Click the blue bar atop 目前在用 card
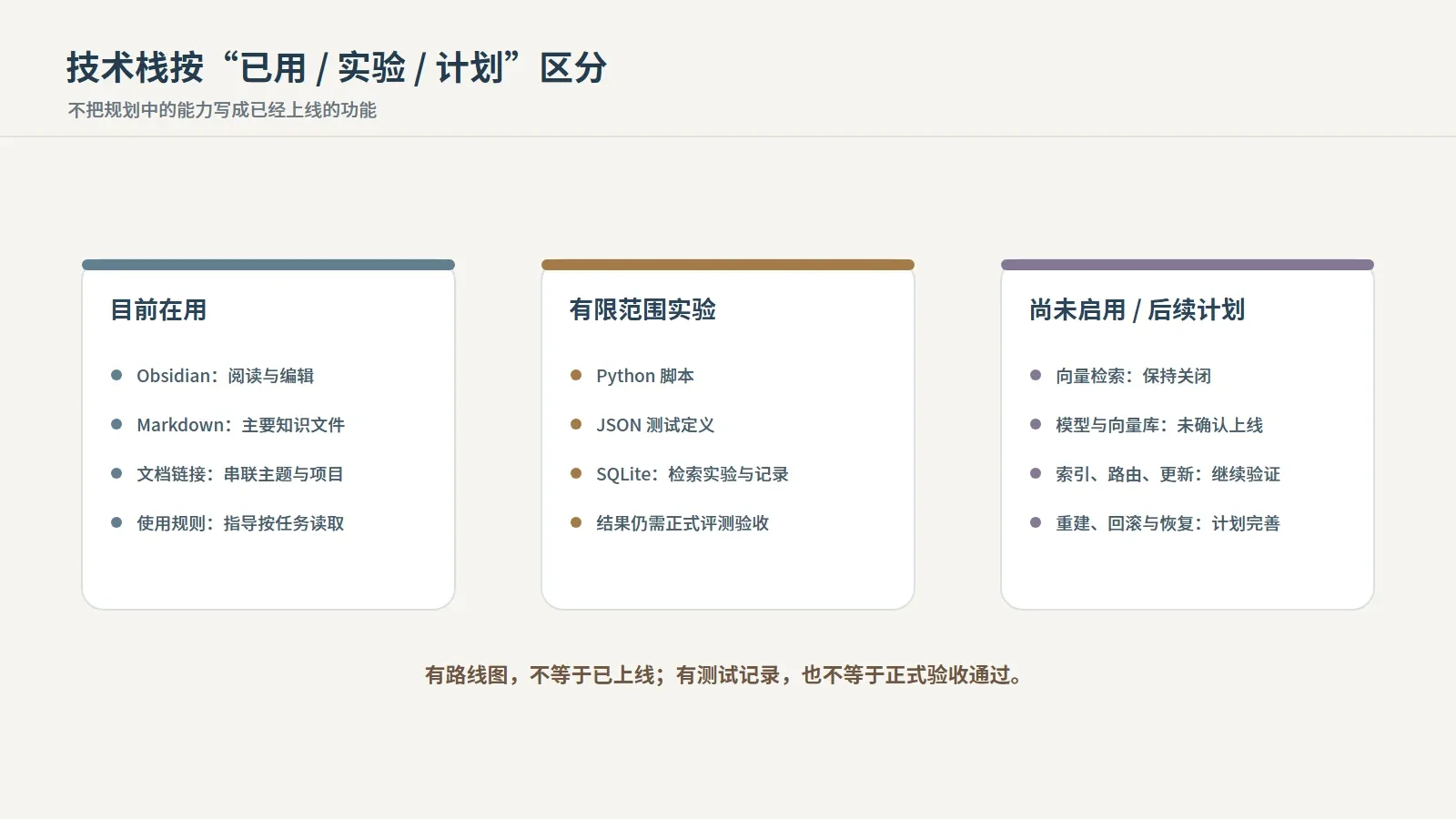 click(x=268, y=265)
